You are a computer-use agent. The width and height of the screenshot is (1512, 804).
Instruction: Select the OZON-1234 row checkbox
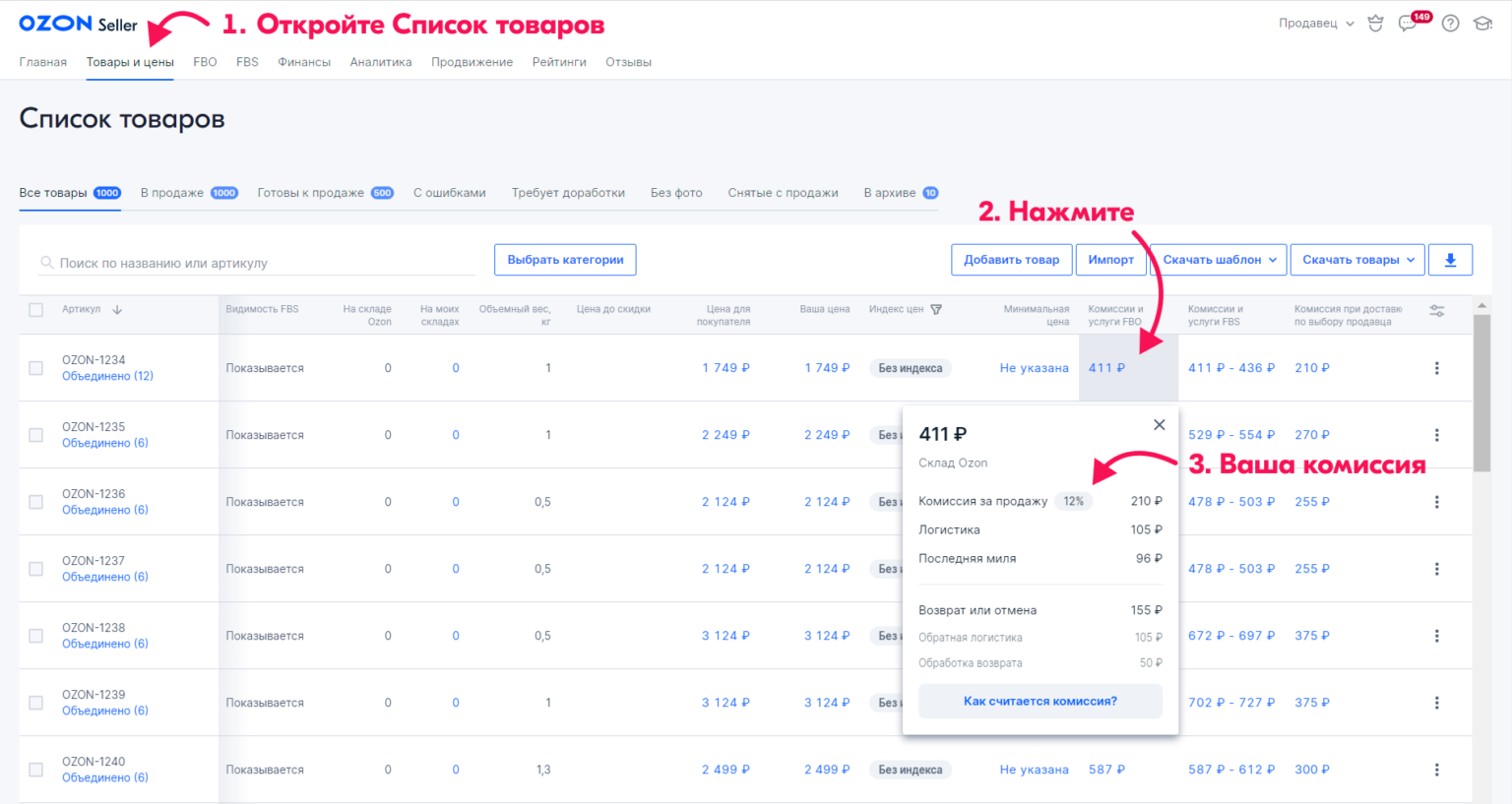pyautogui.click(x=36, y=368)
